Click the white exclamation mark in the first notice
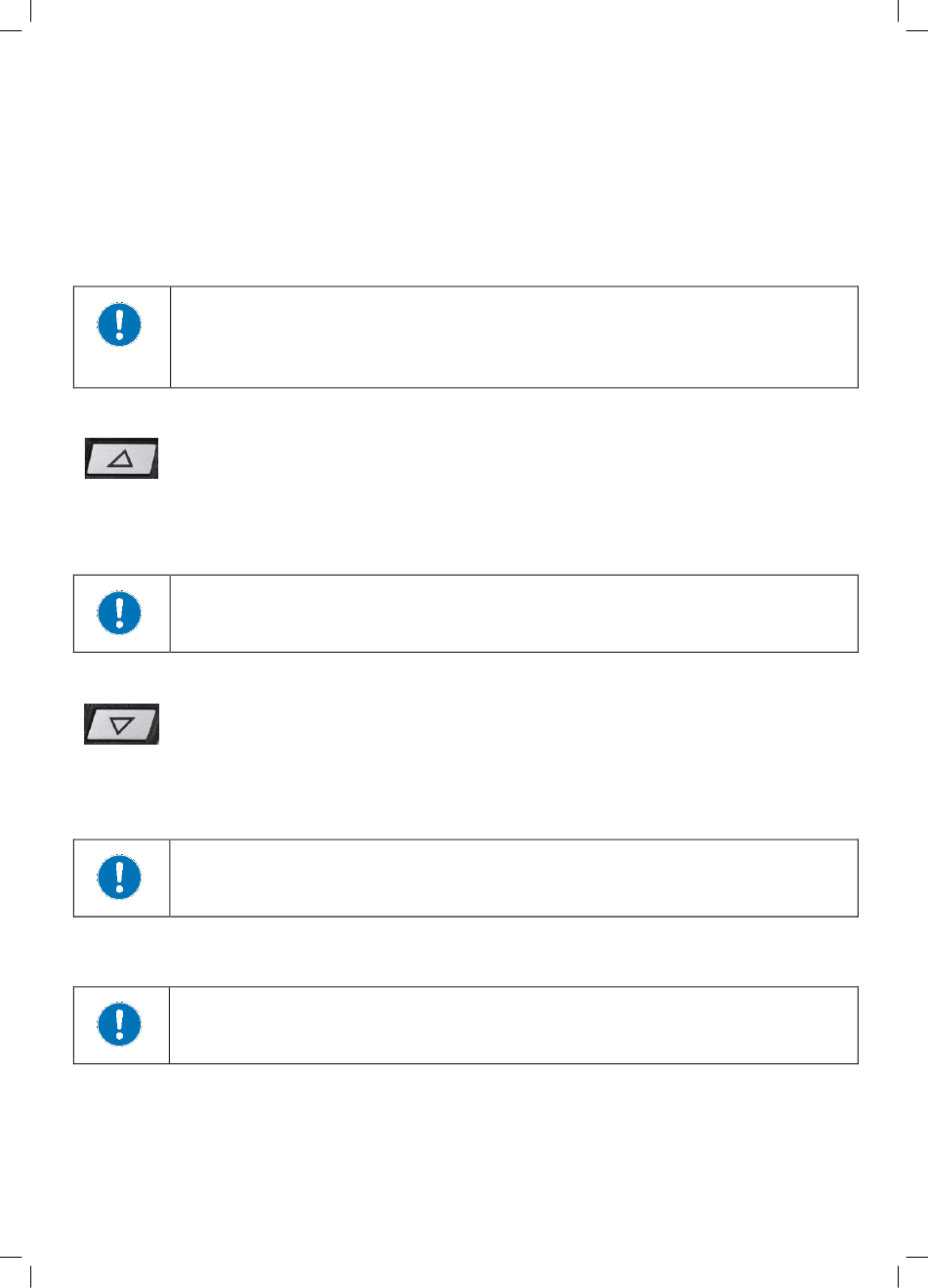The height and width of the screenshot is (1288, 928). (x=119, y=323)
